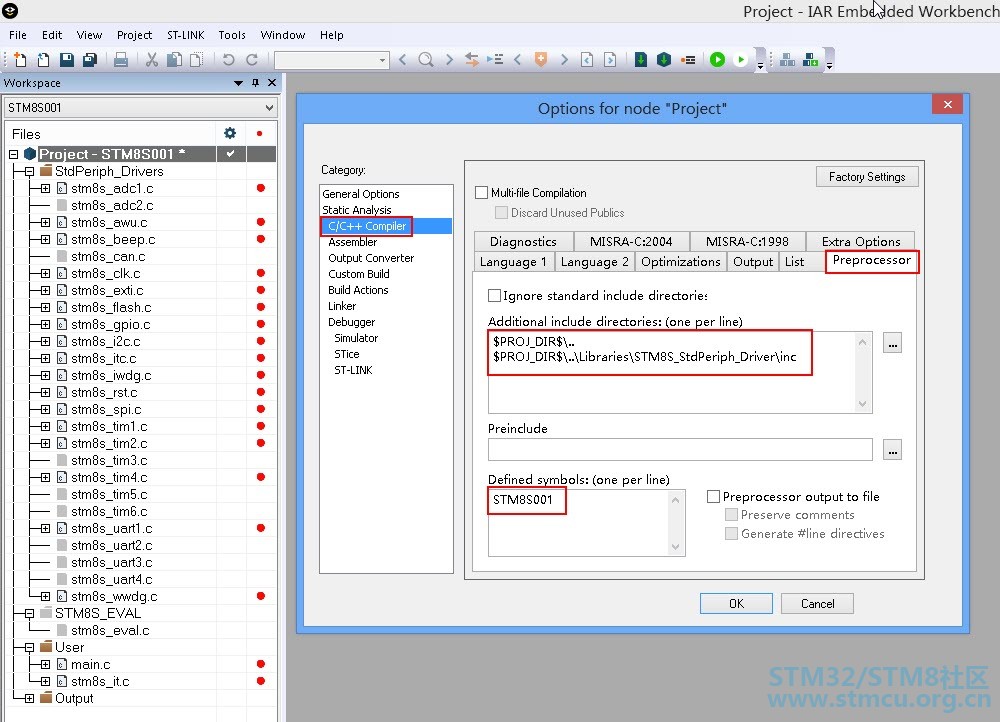Click the Open file toolbar icon
The image size is (1000, 722).
click(43, 60)
